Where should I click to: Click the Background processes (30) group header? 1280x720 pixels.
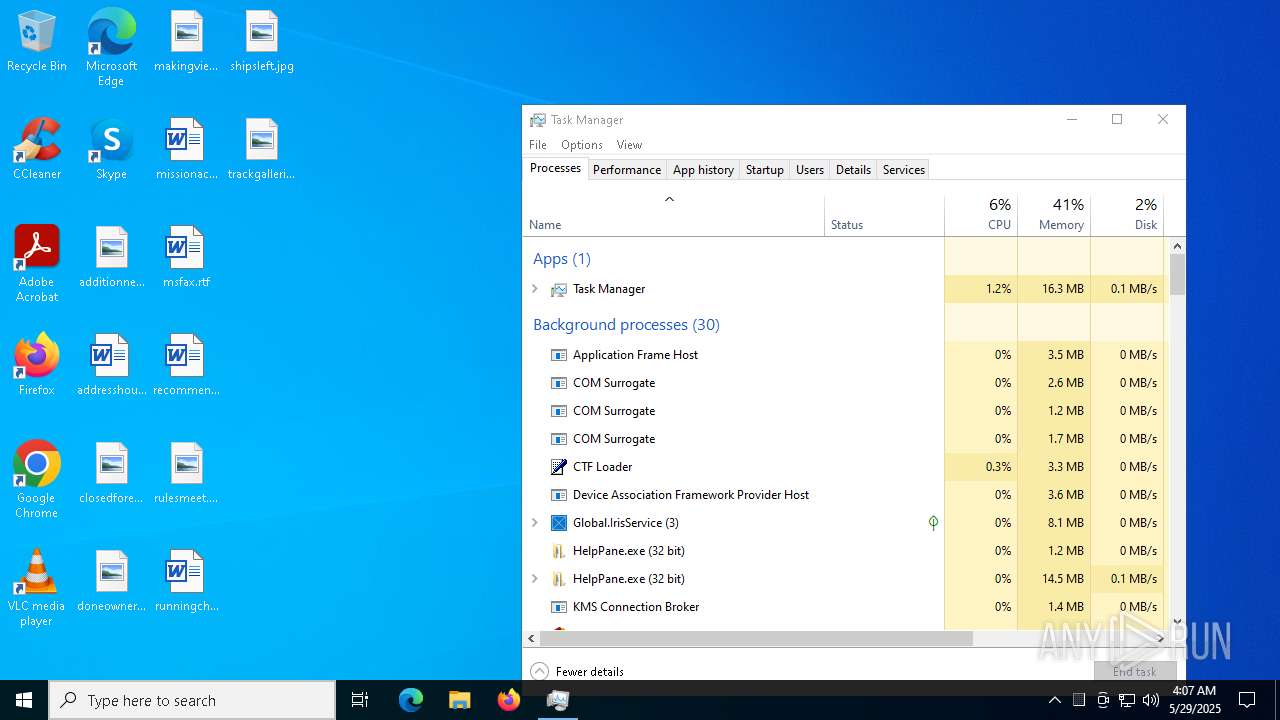(626, 325)
